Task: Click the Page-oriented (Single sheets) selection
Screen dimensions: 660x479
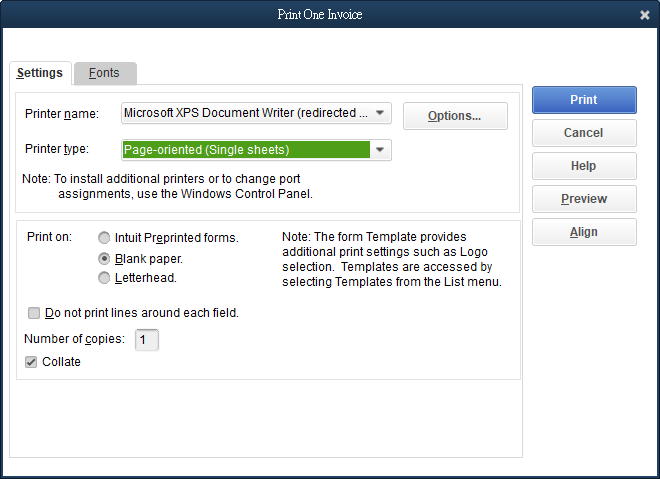Action: (245, 150)
